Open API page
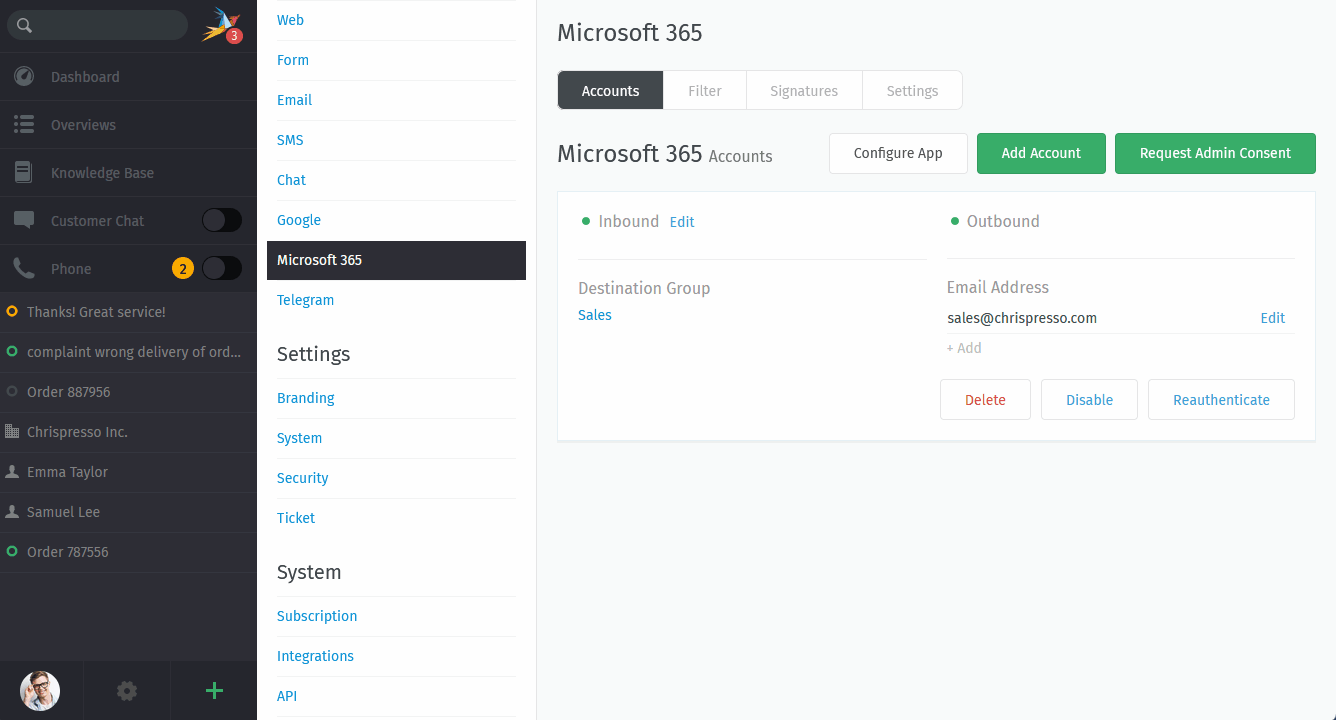 [287, 696]
